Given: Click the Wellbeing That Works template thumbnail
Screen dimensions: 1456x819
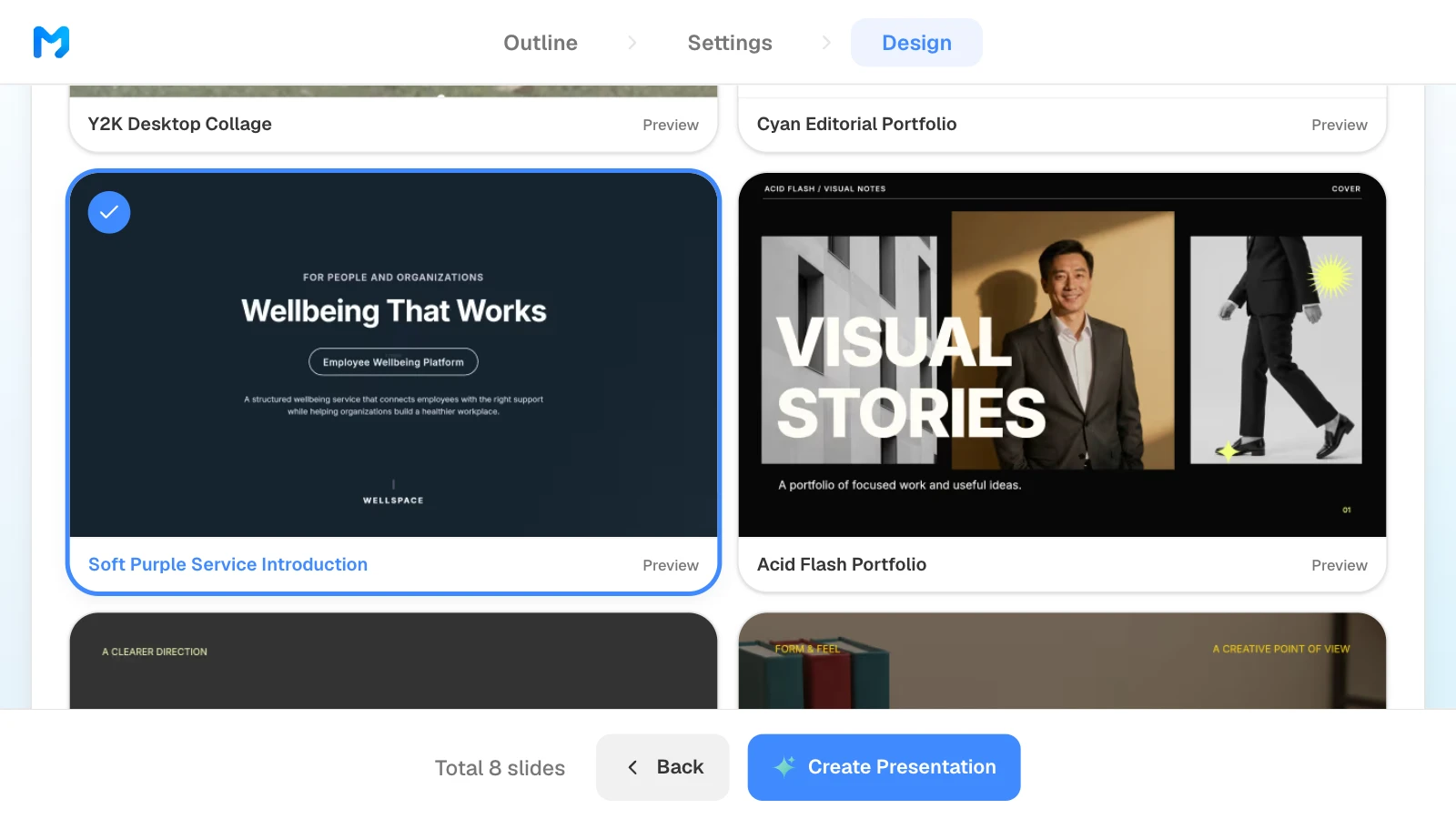Looking at the screenshot, I should tap(393, 355).
